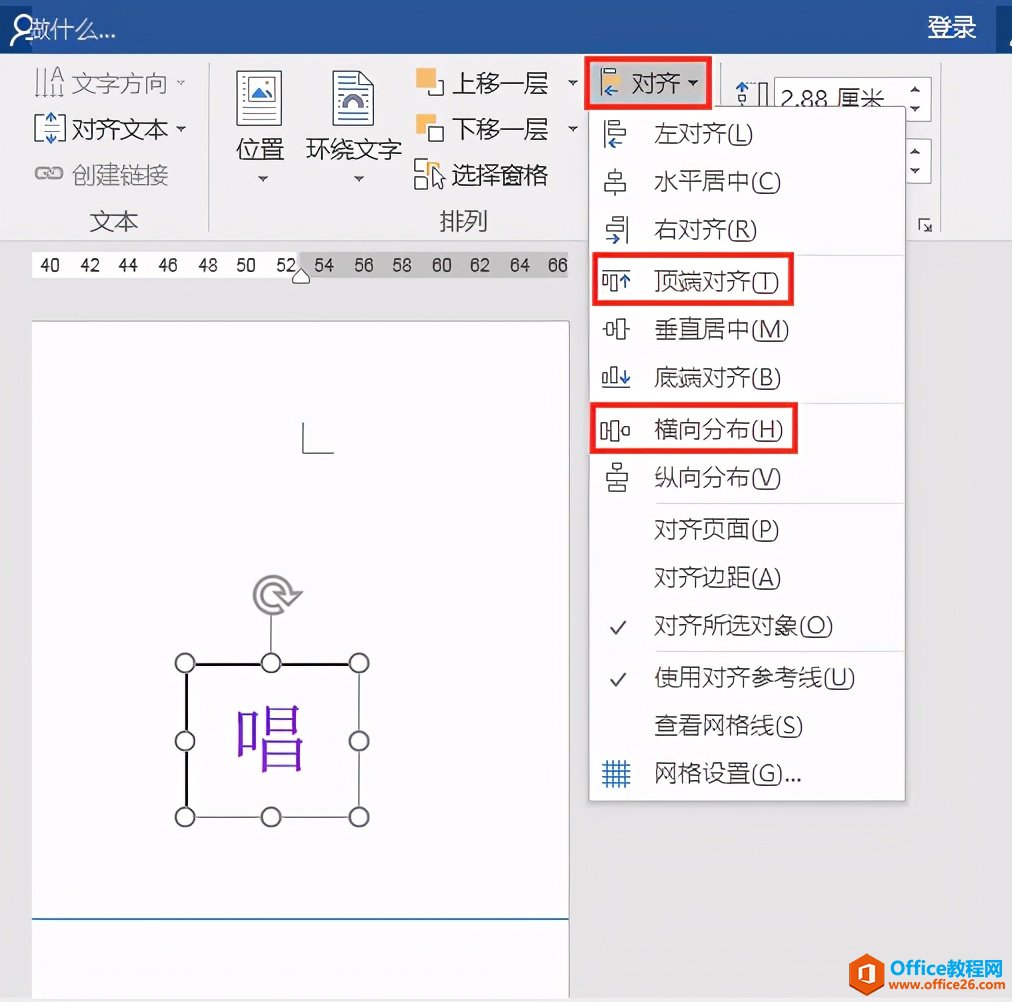Click ruler mark 44
The image size is (1012, 1002).
[128, 265]
